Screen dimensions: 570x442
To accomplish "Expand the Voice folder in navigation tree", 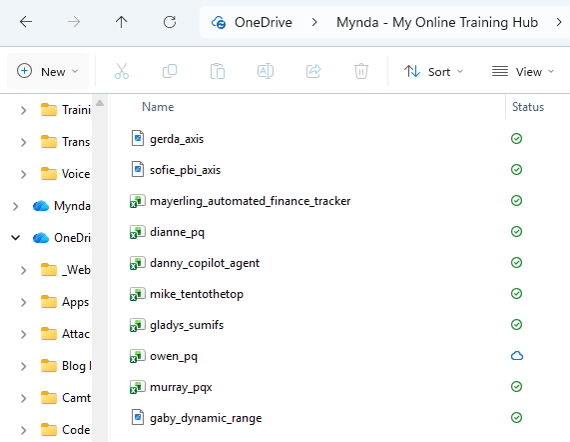I will pyautogui.click(x=23, y=174).
